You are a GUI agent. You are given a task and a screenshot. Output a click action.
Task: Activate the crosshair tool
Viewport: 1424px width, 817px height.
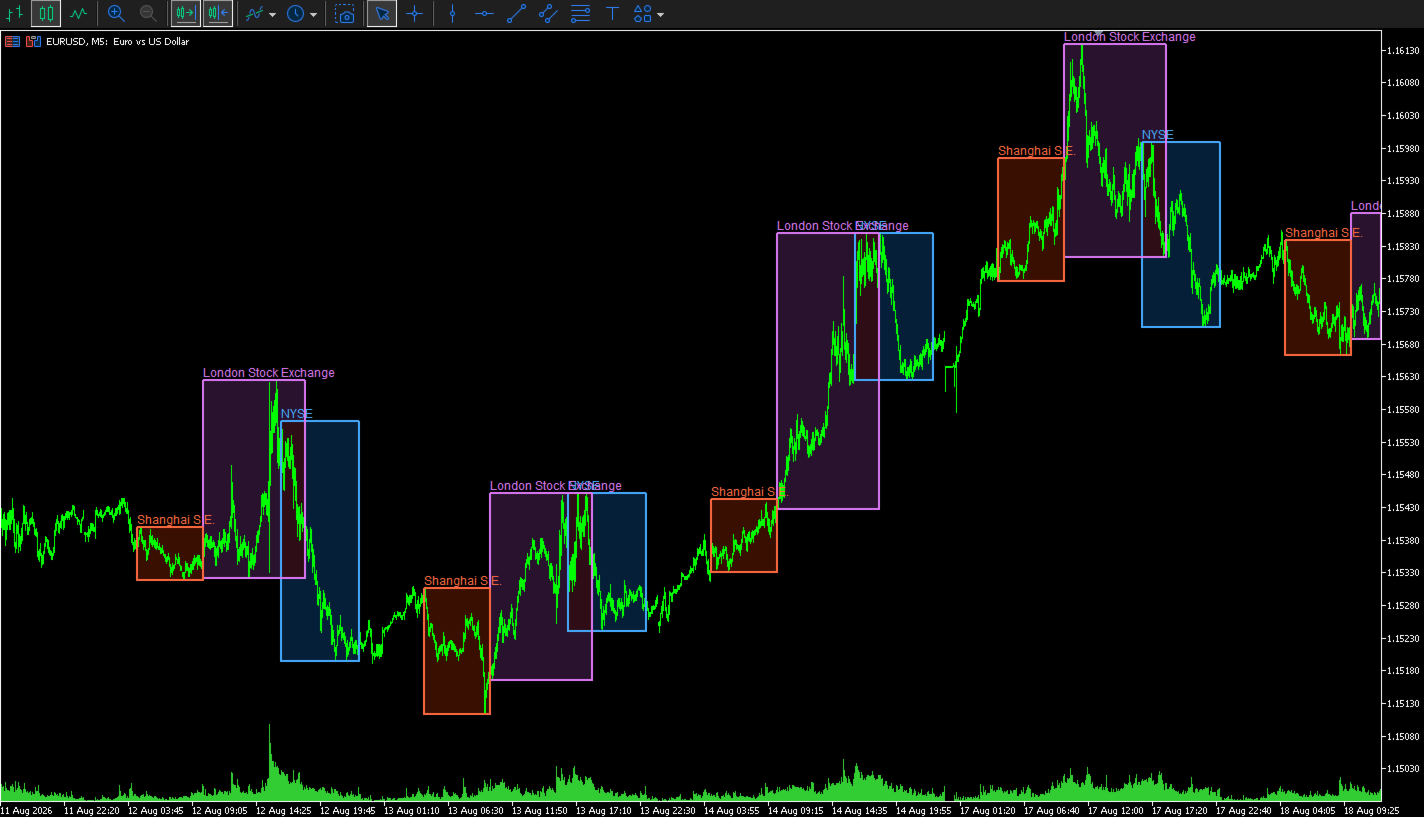coord(414,14)
